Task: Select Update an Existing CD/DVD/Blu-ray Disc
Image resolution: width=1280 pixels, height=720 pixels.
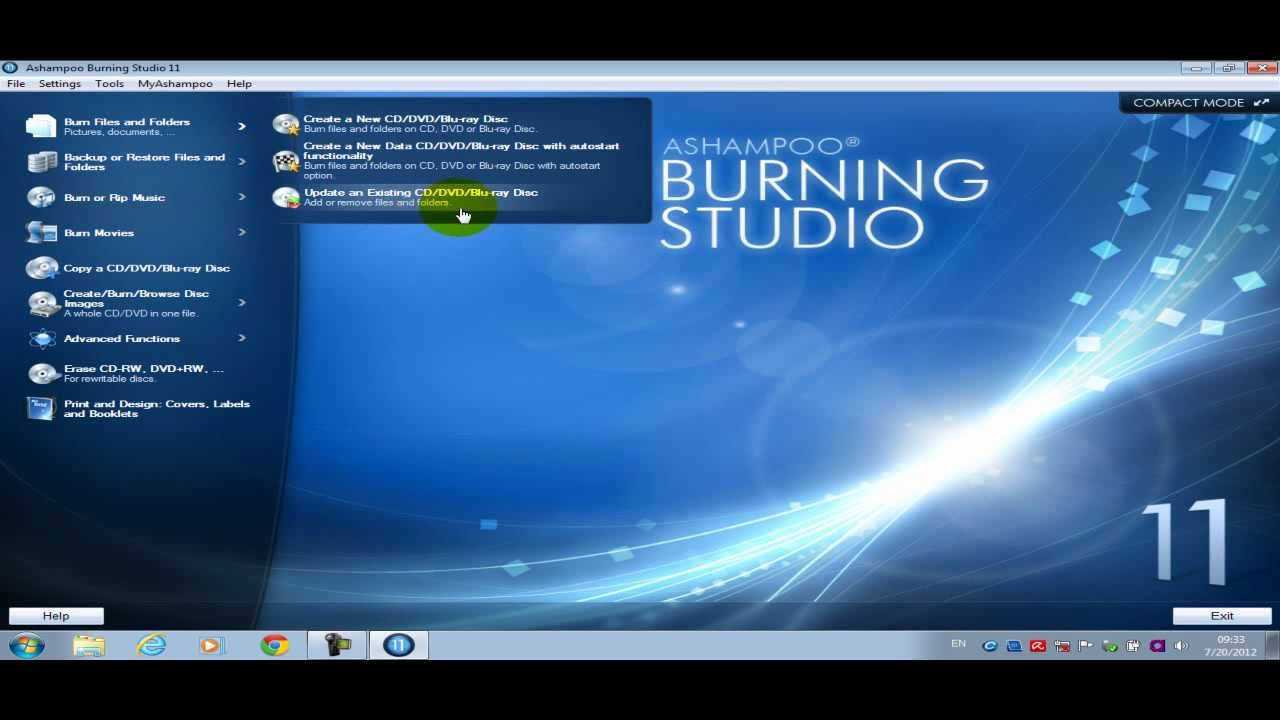Action: pyautogui.click(x=421, y=192)
